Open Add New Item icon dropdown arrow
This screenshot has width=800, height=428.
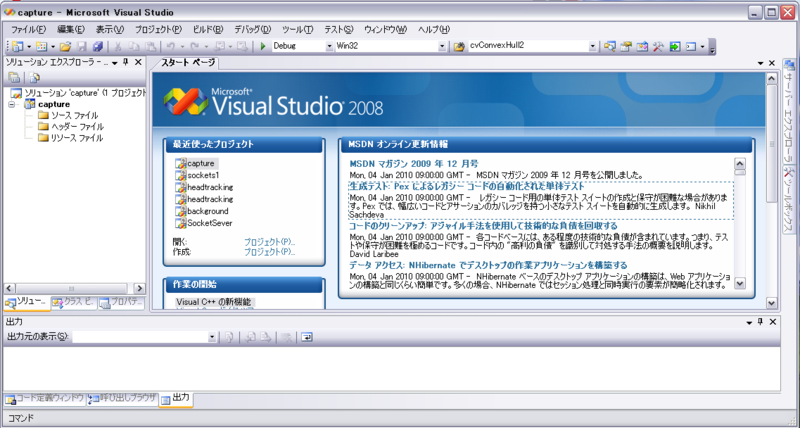[53, 46]
